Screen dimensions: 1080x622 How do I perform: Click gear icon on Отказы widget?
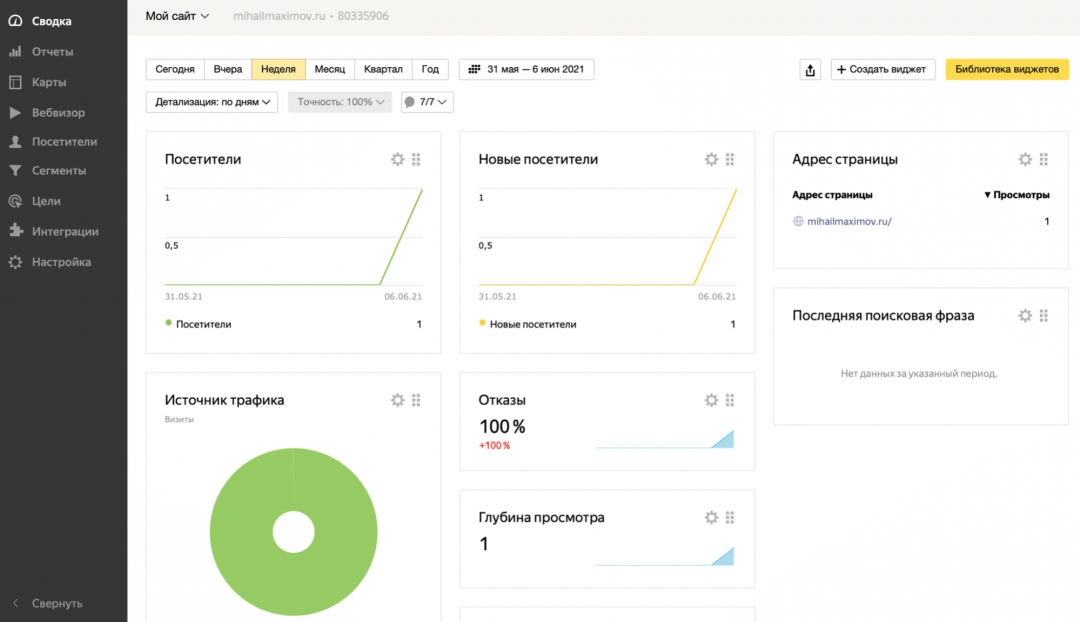click(711, 400)
